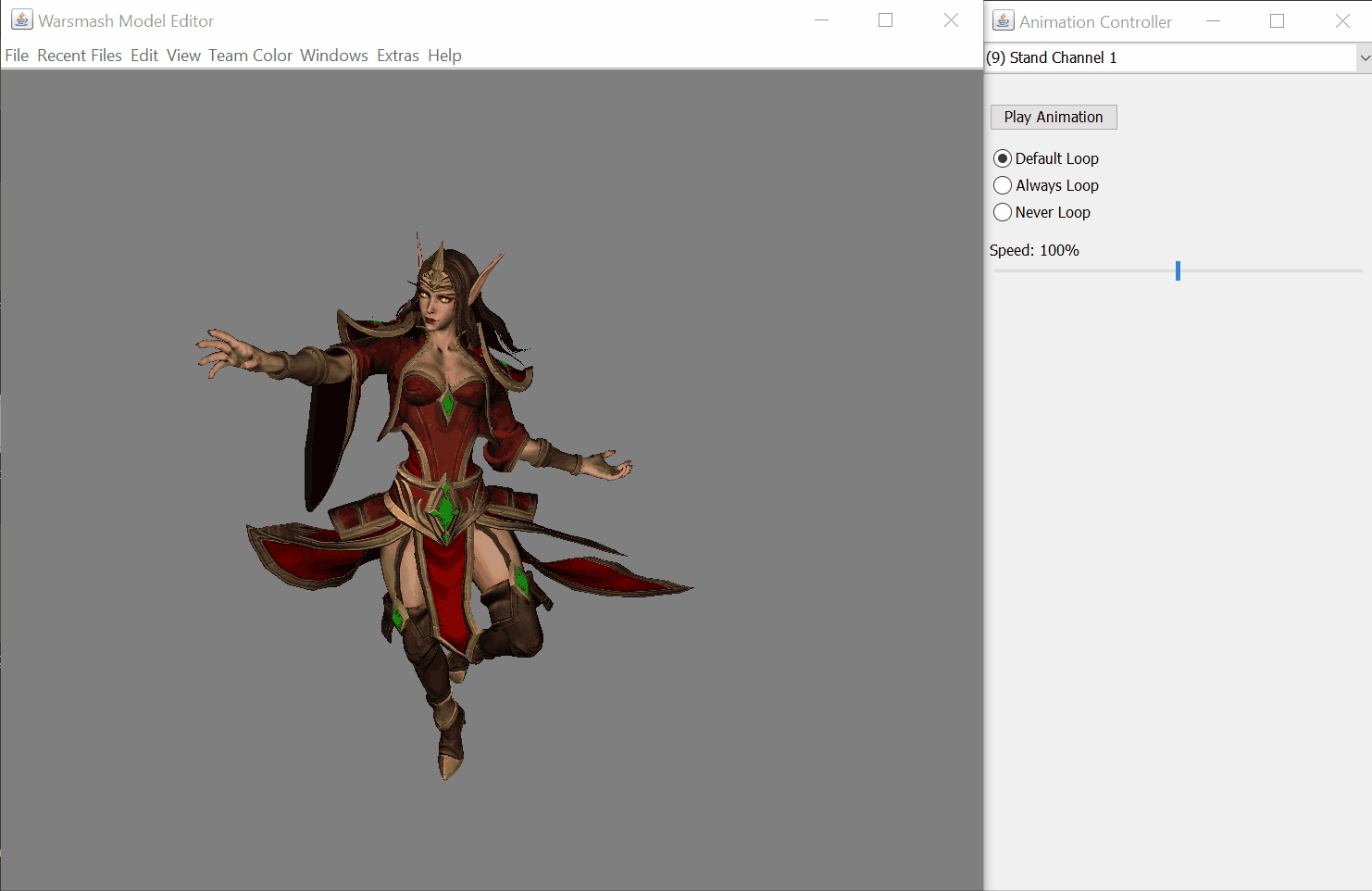Open the View menu
The image size is (1372, 891).
pyautogui.click(x=183, y=56)
